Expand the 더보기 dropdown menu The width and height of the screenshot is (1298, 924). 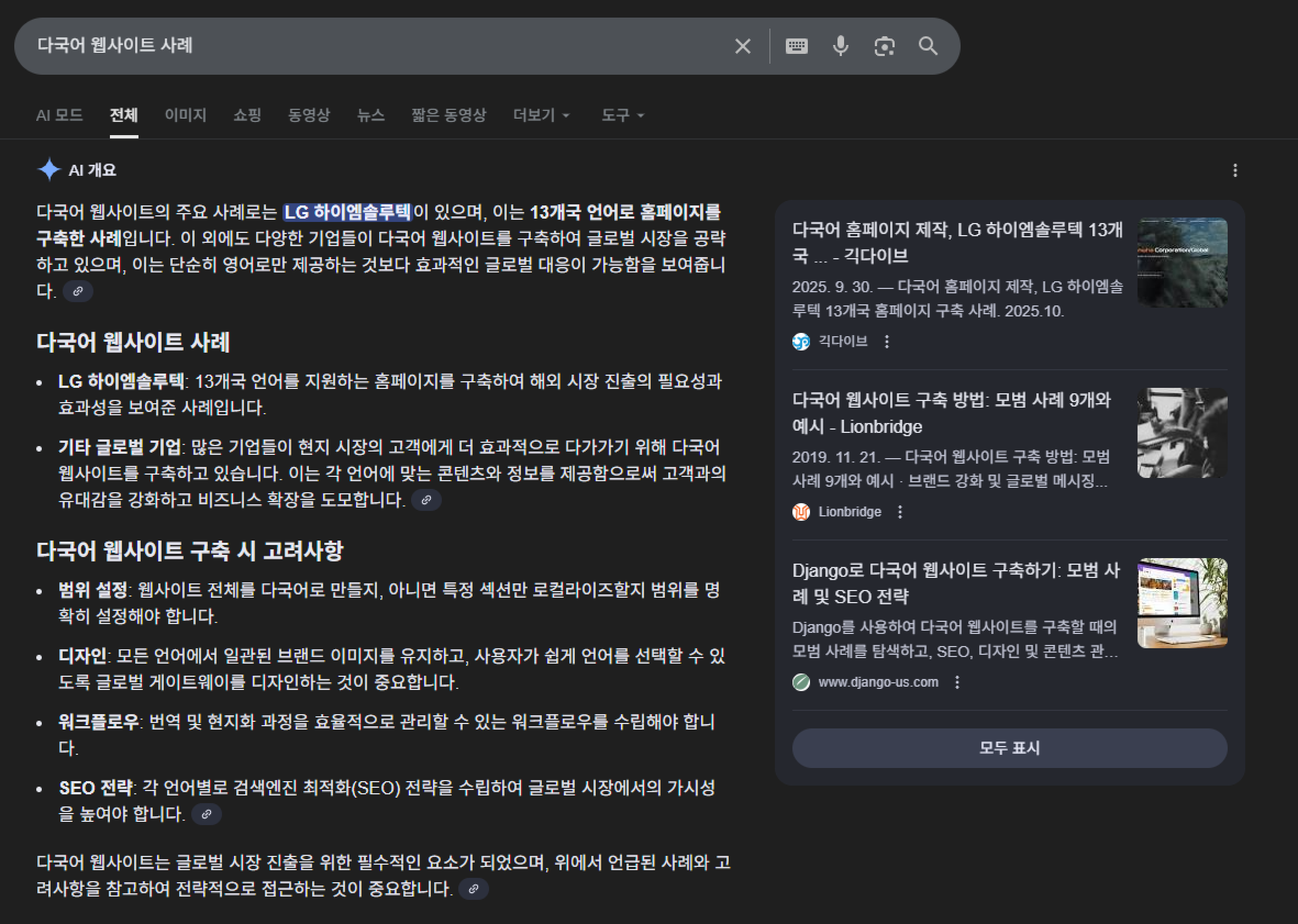(x=541, y=115)
